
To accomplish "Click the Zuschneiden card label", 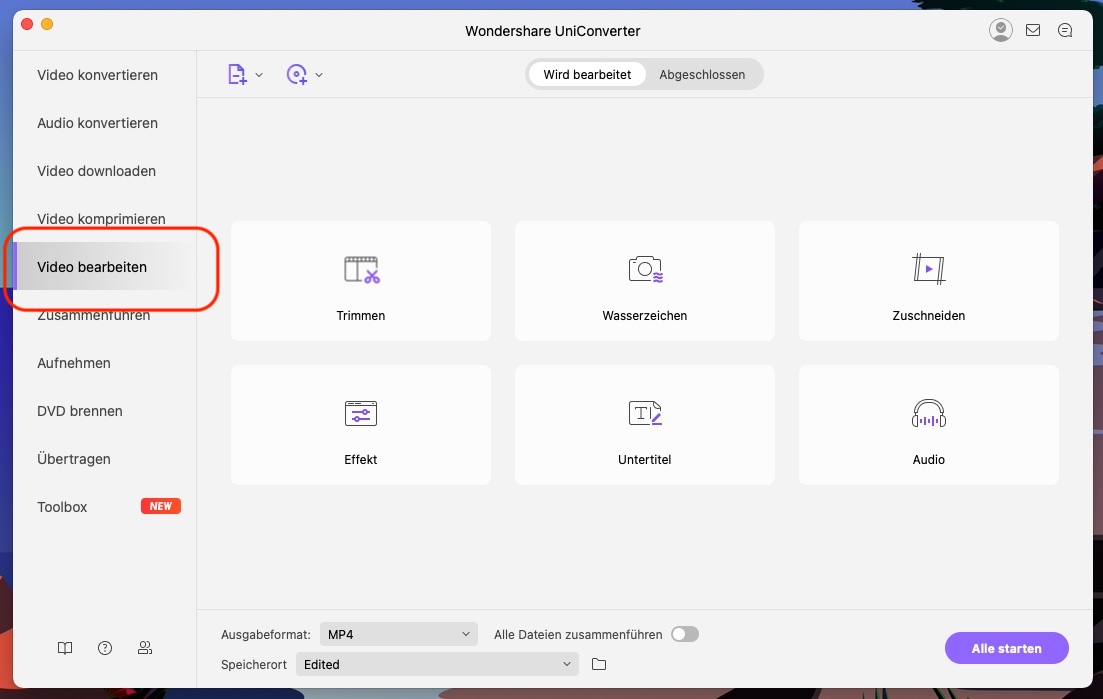I will point(929,316).
